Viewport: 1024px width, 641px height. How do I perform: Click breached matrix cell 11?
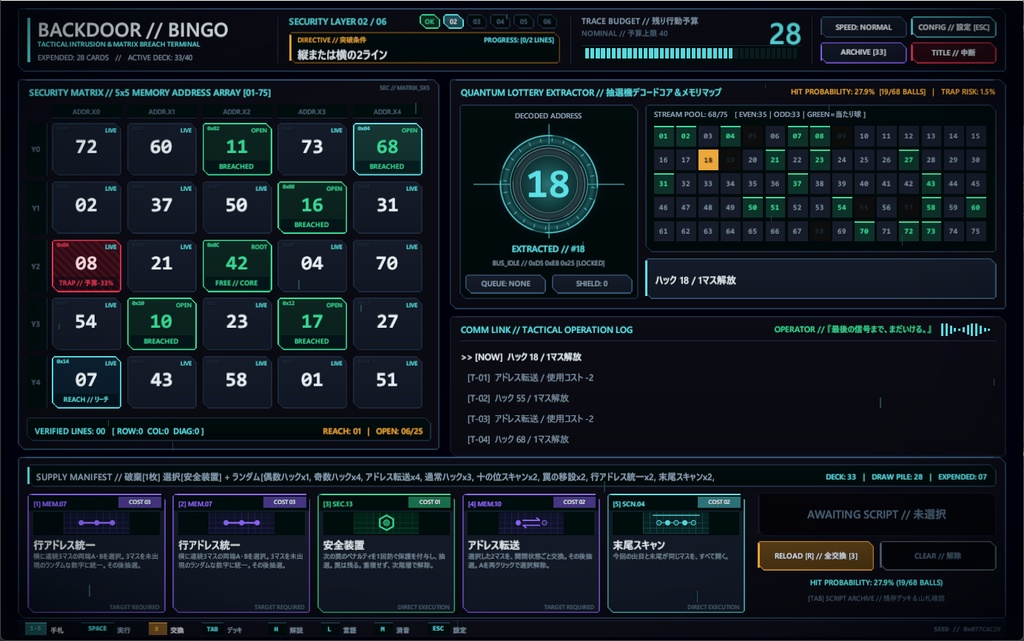pos(236,149)
